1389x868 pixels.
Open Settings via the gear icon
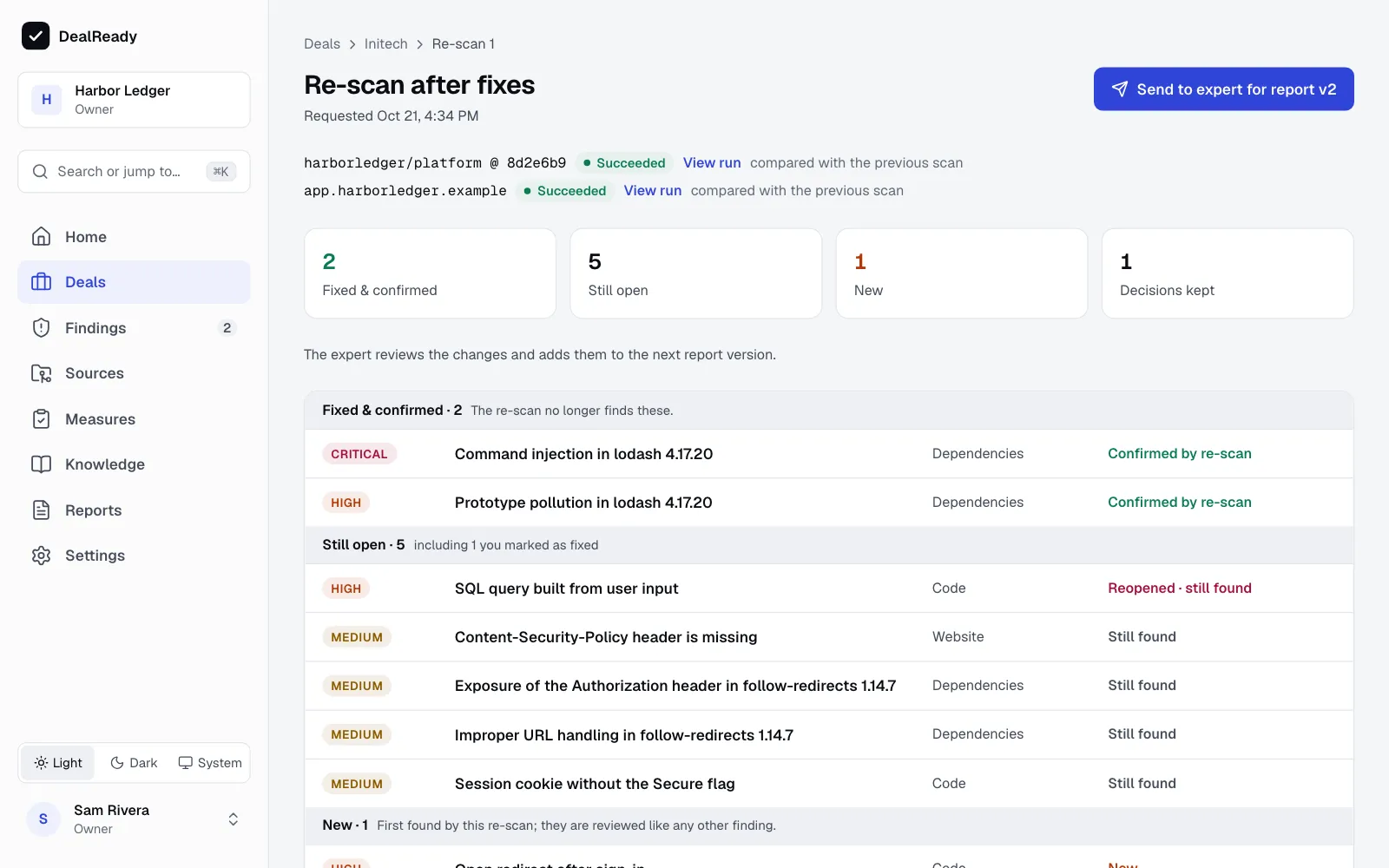41,556
